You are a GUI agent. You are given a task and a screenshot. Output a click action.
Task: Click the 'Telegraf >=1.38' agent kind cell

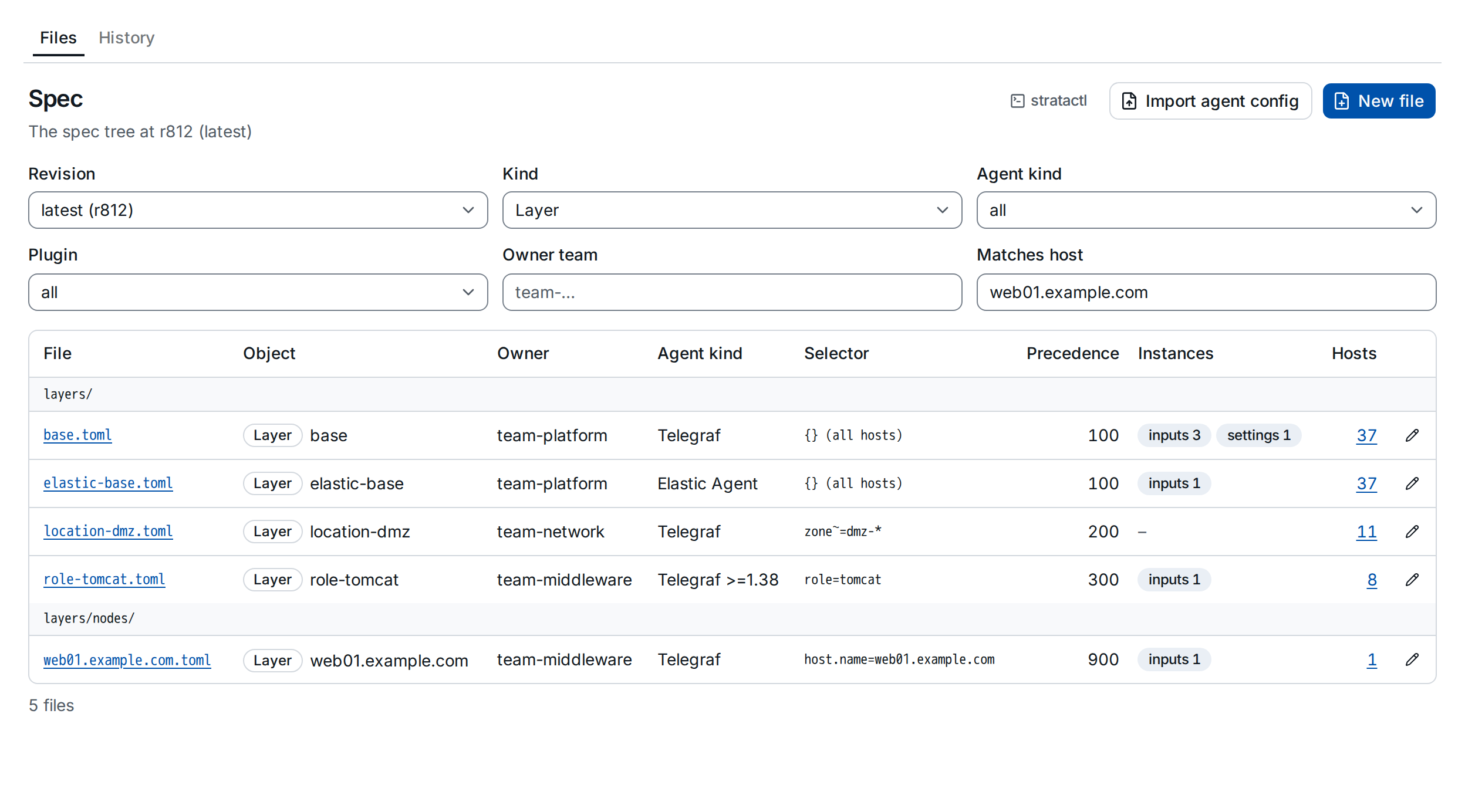(718, 580)
